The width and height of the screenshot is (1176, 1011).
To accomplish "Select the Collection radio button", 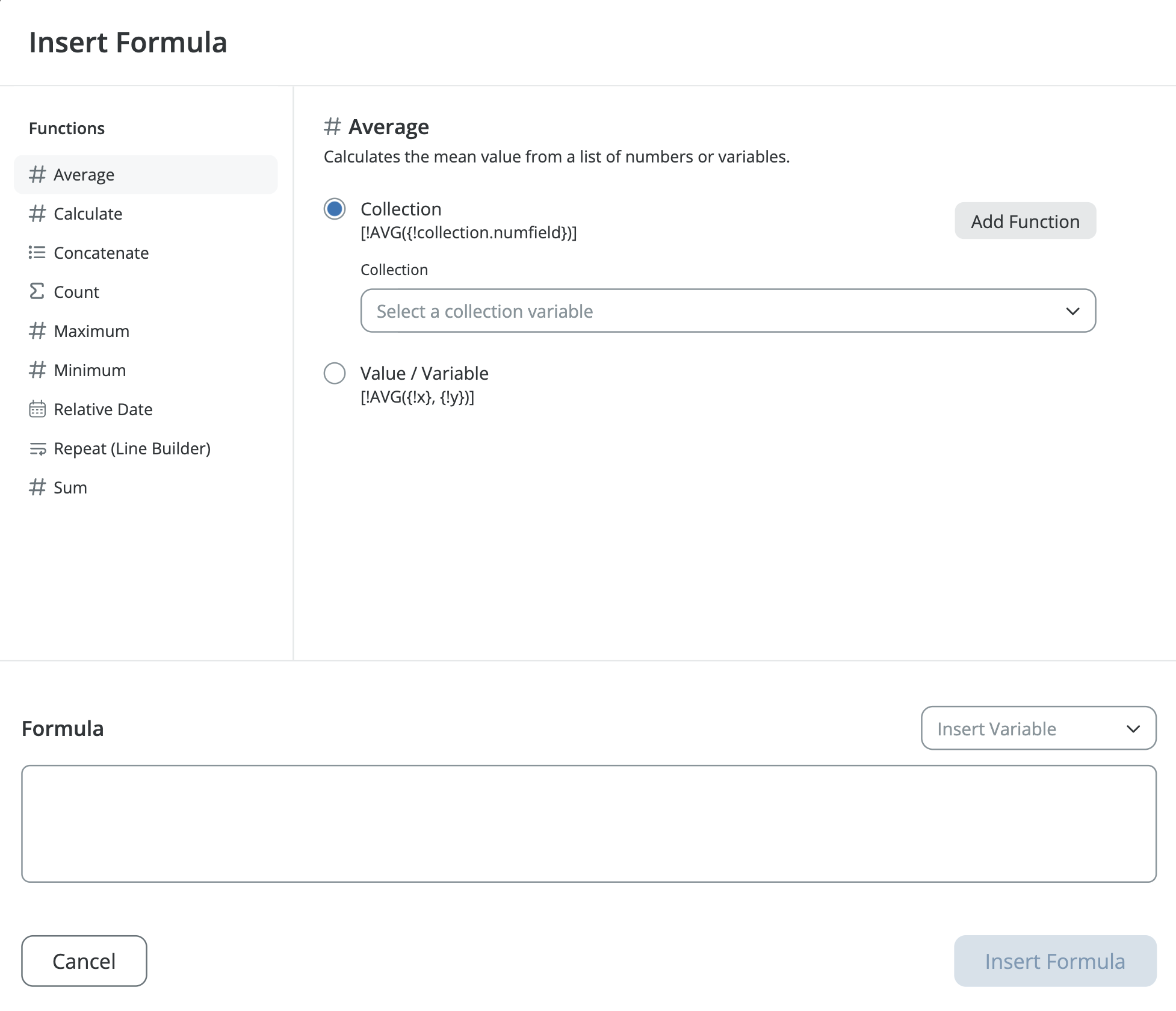I will click(x=335, y=209).
